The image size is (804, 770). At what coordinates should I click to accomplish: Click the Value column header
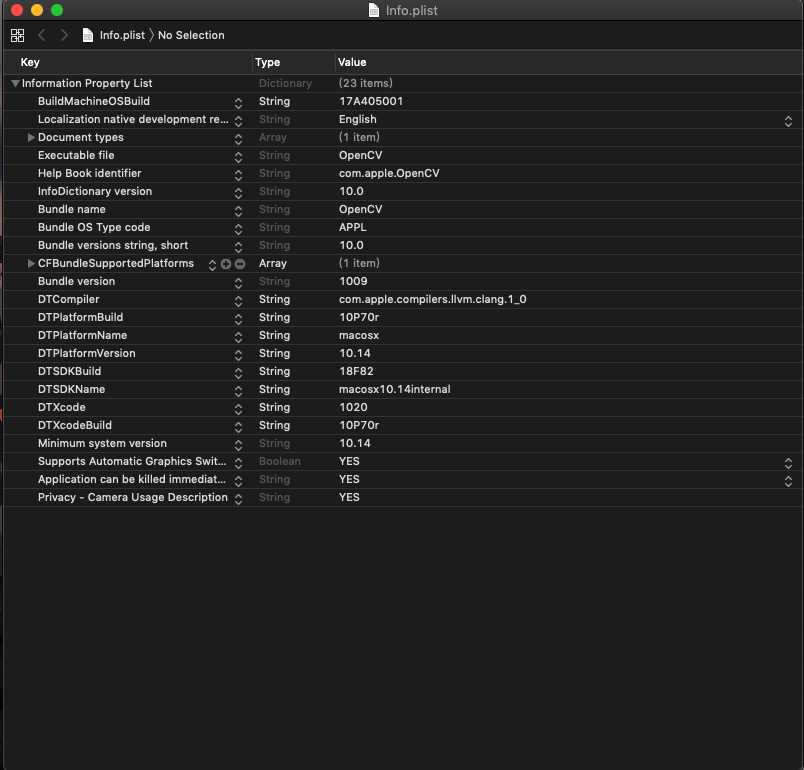(x=352, y=62)
